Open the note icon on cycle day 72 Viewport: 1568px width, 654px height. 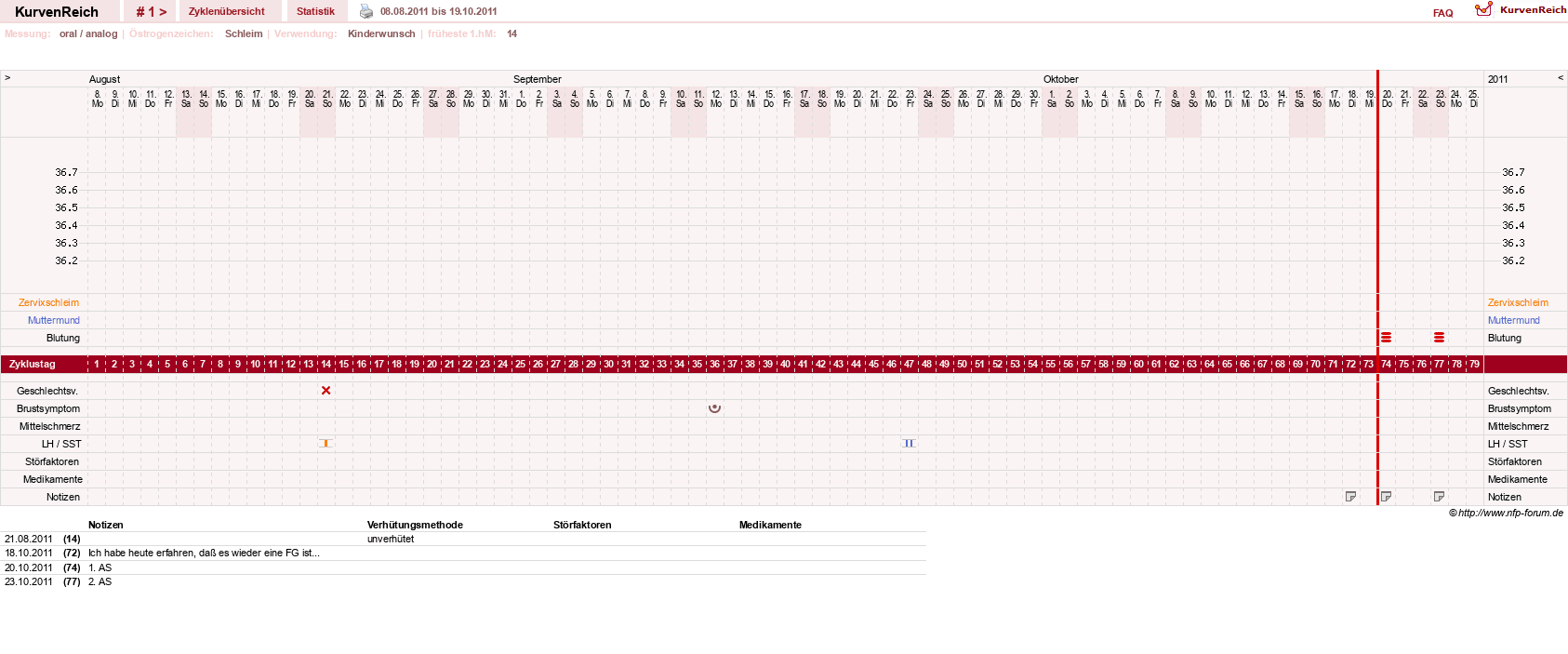coord(1350,497)
